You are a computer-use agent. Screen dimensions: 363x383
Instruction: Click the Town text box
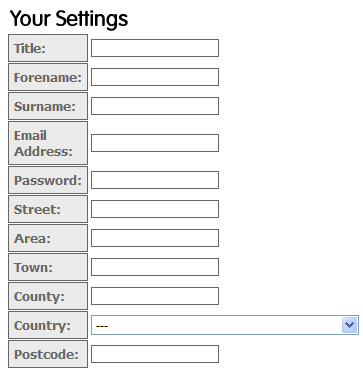pos(155,267)
